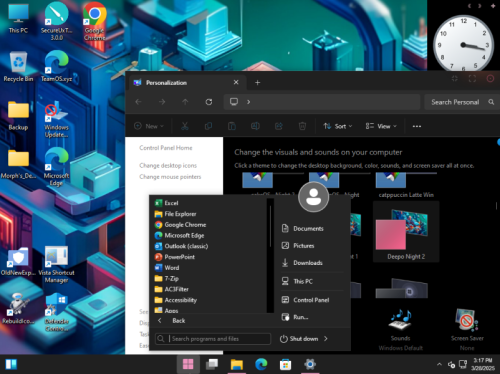Open Windows Update shortcut on desktop

[56, 119]
